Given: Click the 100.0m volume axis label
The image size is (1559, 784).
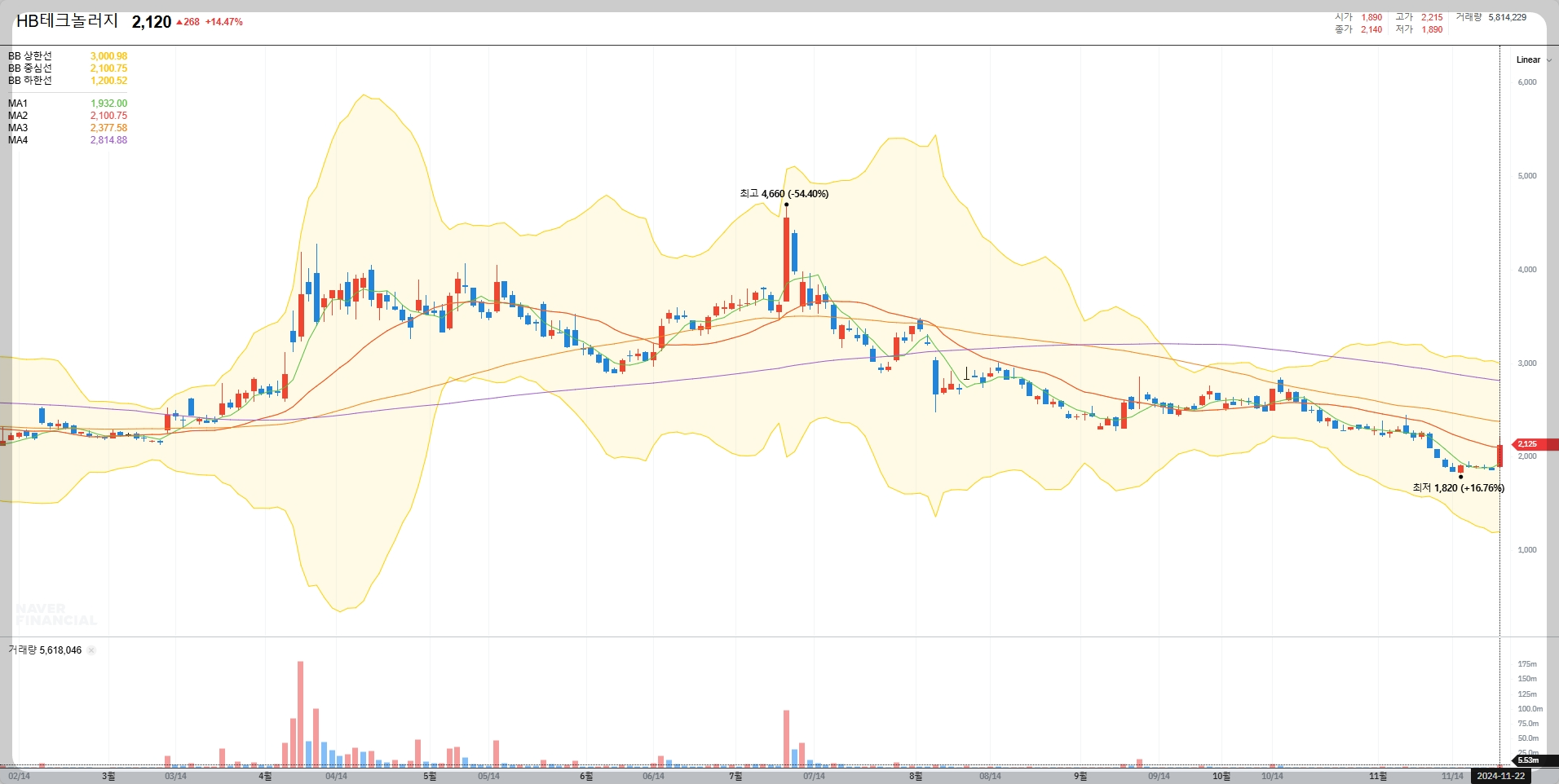Looking at the screenshot, I should coord(1530,709).
